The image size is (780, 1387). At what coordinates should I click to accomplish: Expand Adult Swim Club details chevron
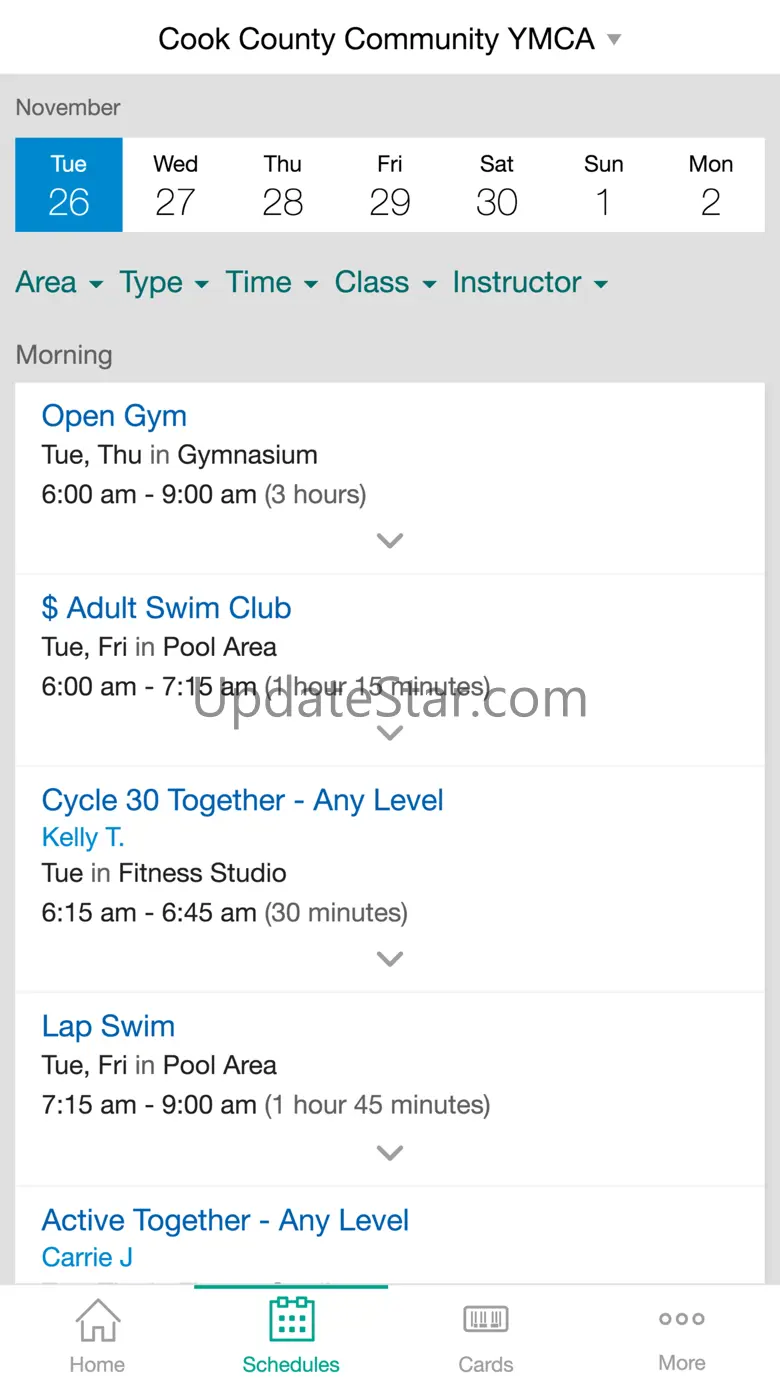tap(389, 733)
